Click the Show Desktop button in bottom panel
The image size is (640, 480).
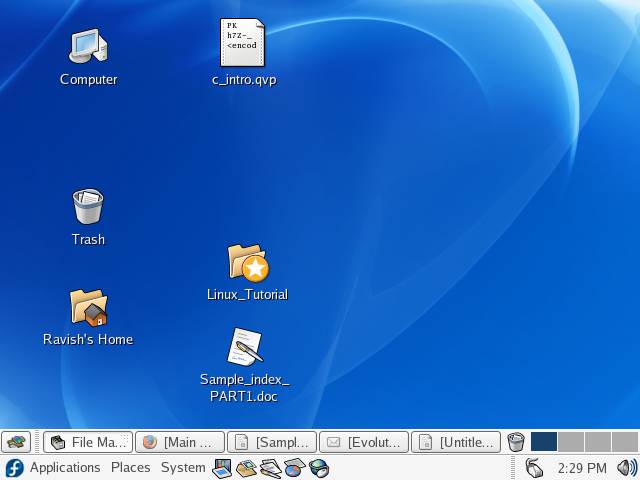pos(15,442)
